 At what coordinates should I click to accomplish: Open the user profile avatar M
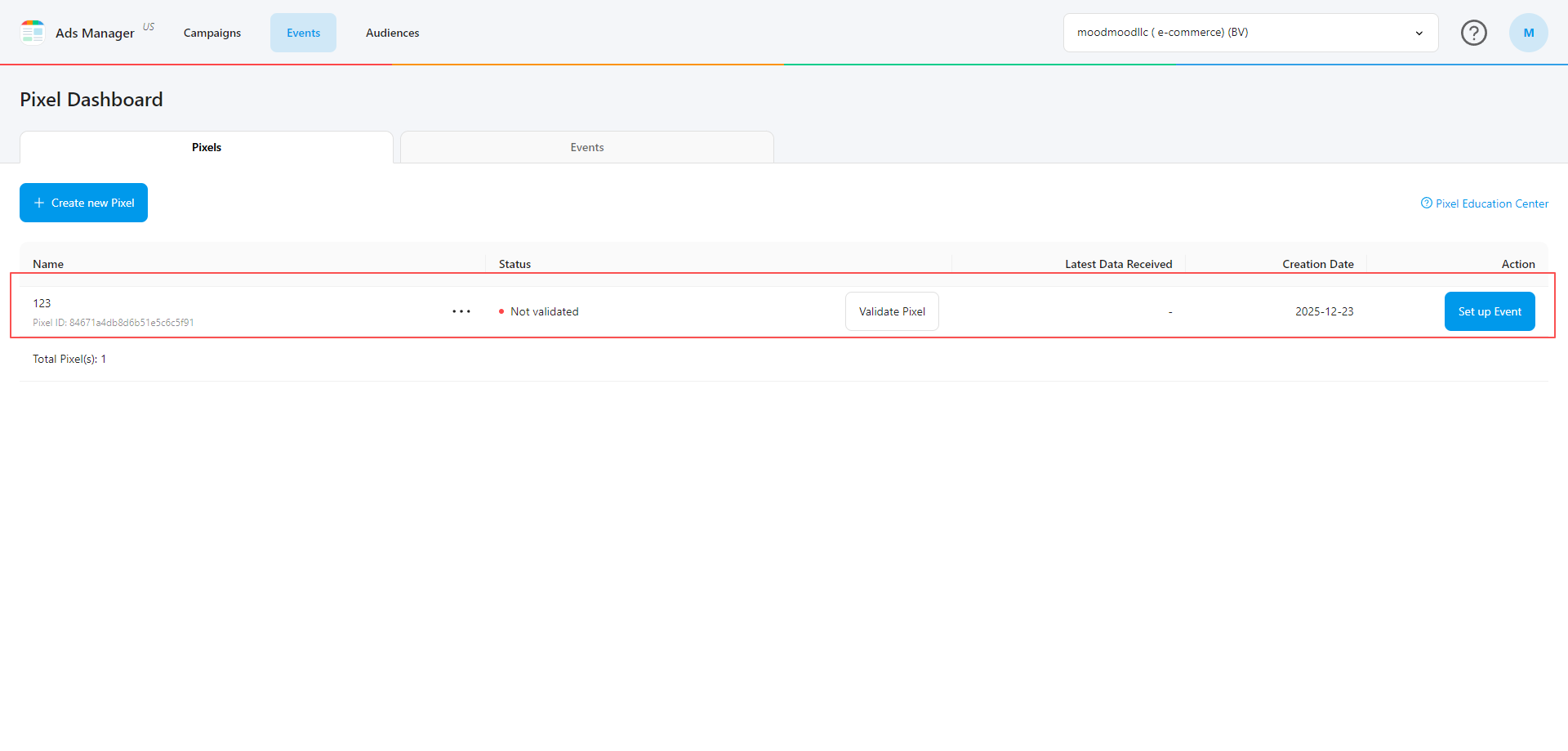tap(1528, 33)
